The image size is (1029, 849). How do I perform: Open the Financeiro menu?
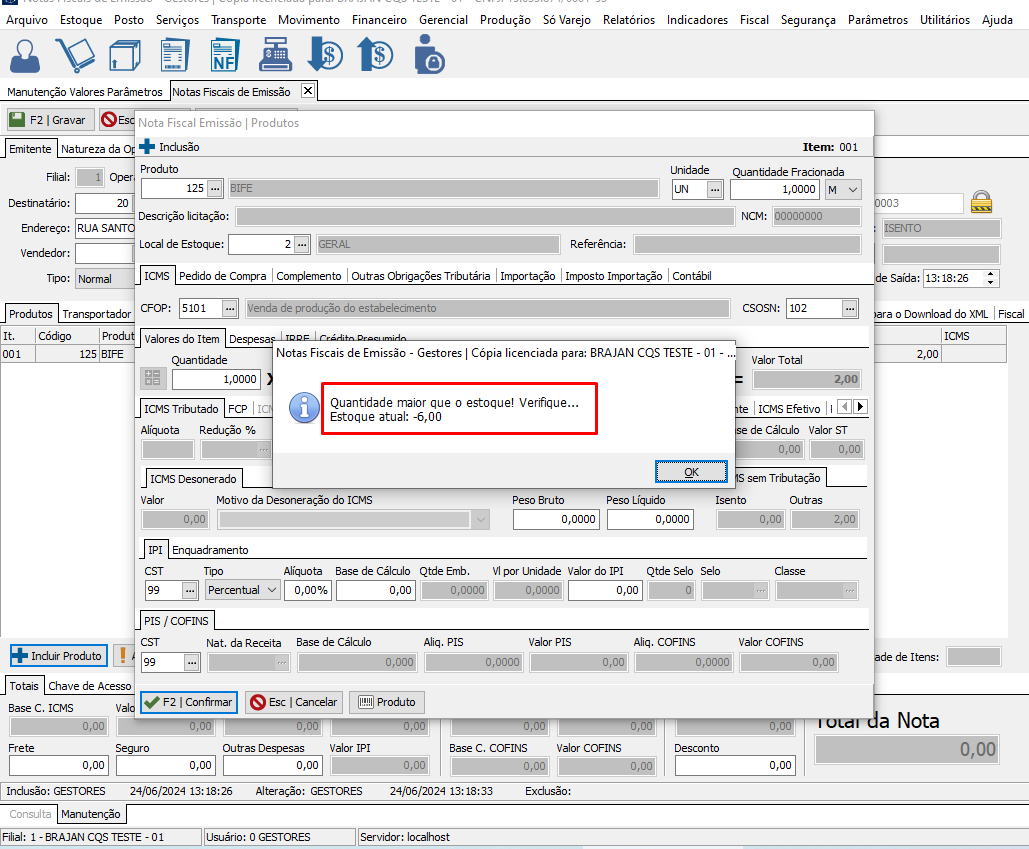point(379,20)
